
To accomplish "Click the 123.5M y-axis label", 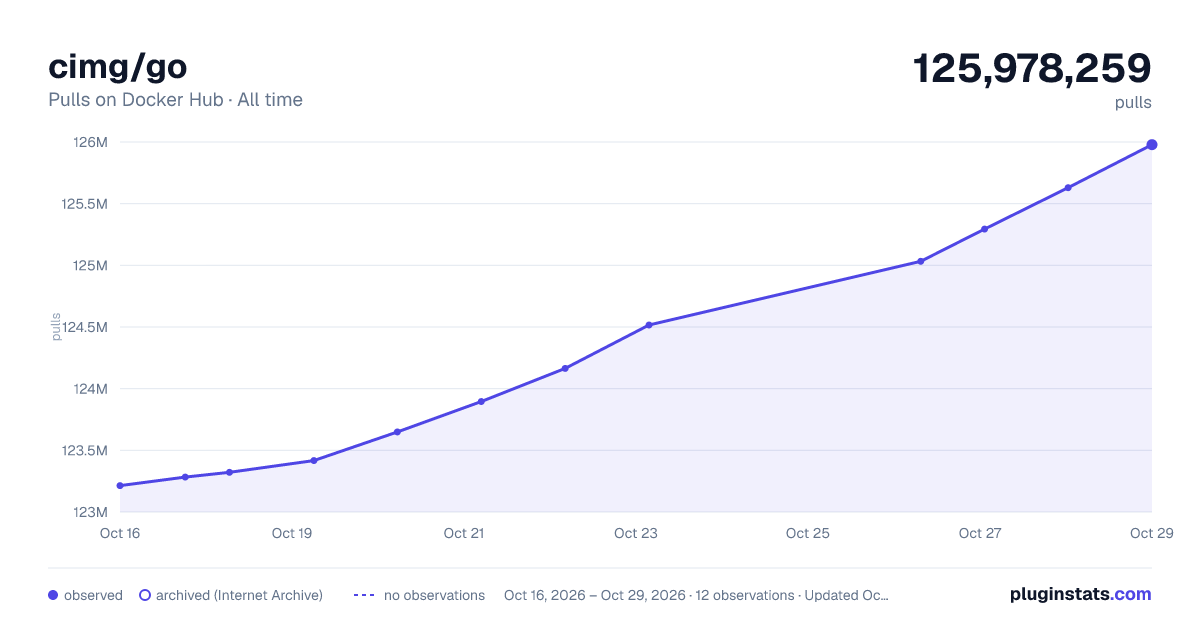I will pyautogui.click(x=84, y=451).
